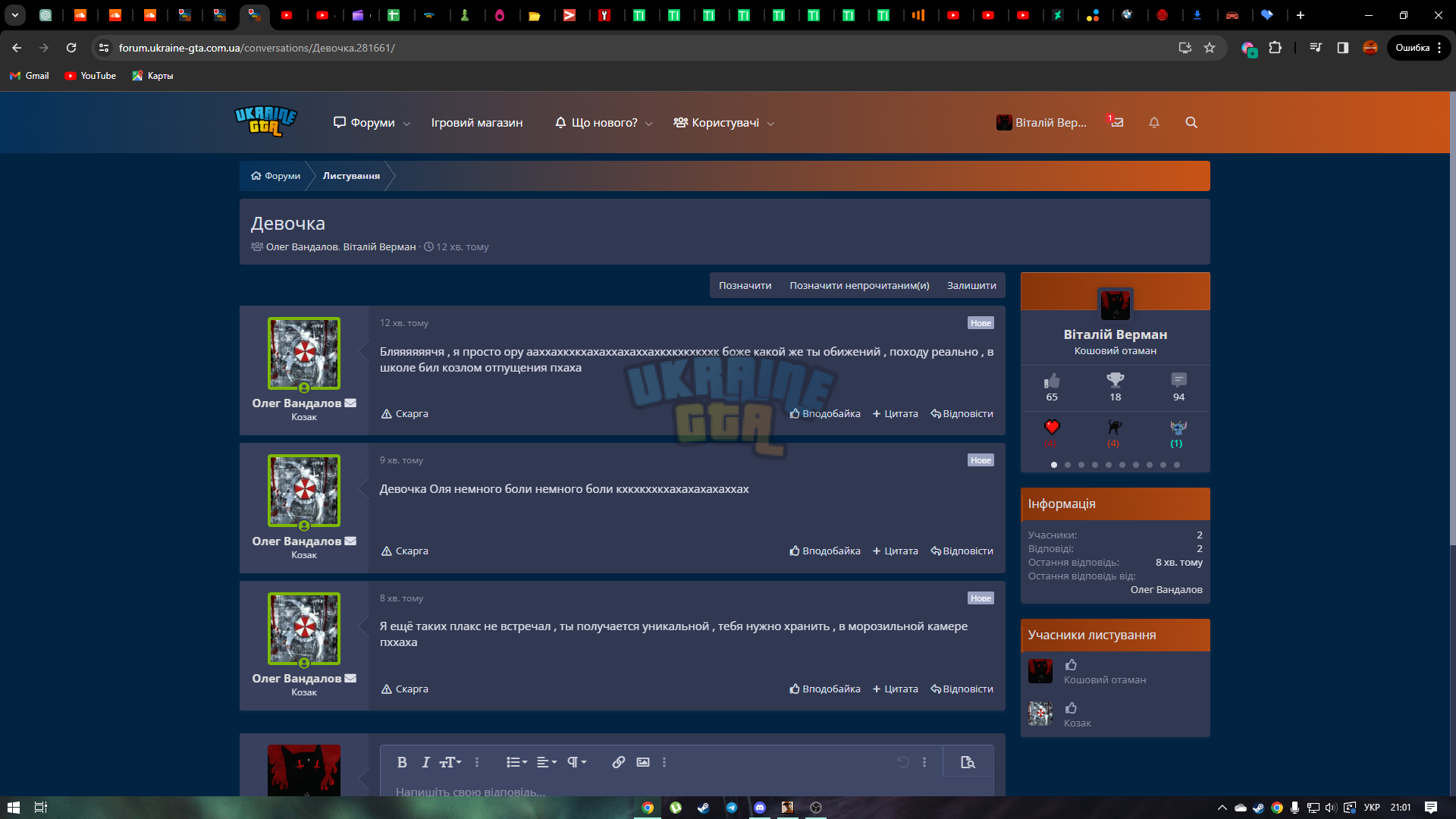1456x819 pixels.
Task: Click the thumbs-up icon showing 65
Action: pyautogui.click(x=1052, y=380)
